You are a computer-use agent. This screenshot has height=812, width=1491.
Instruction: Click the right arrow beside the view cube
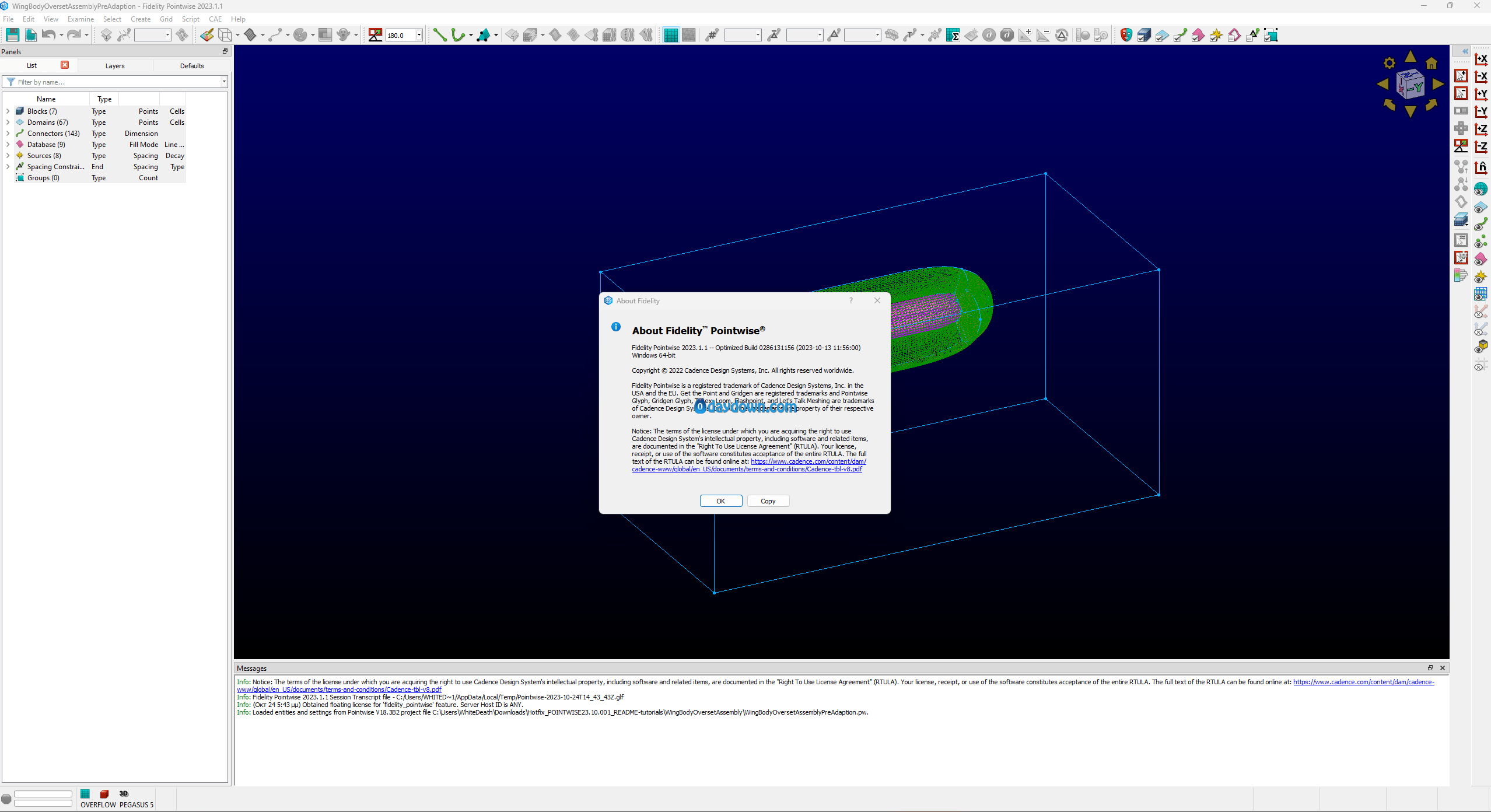(x=1438, y=85)
